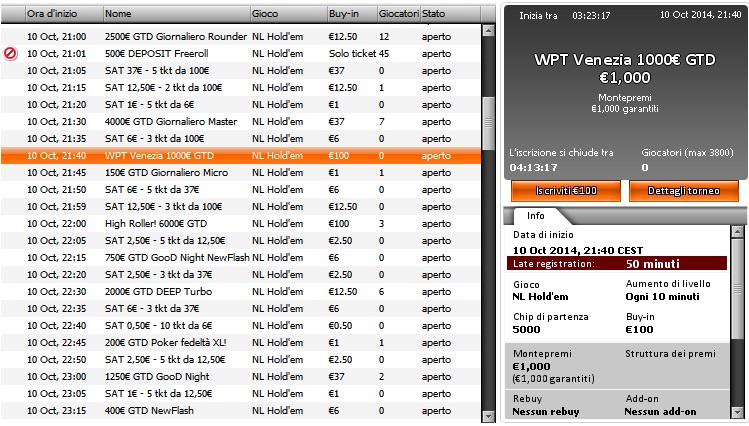
Task: Sort by Buy-in column header
Action: [352, 14]
